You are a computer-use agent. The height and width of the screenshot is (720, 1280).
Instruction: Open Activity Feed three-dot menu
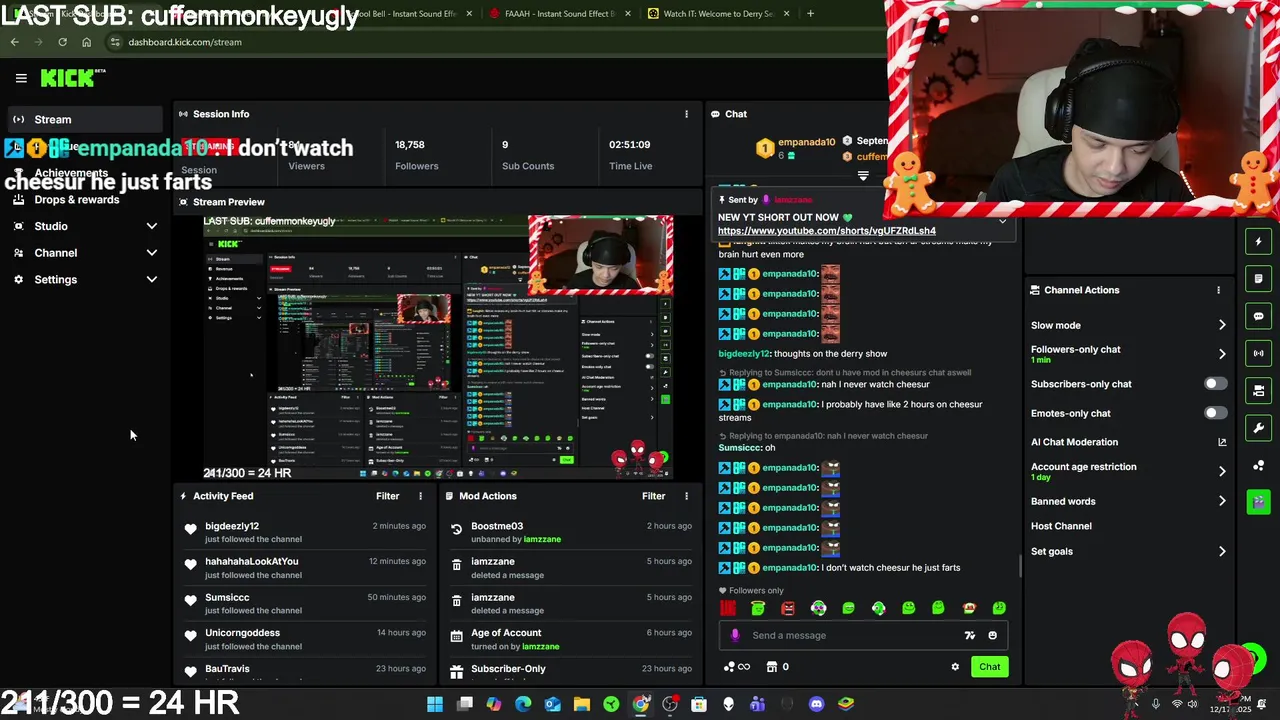(420, 496)
